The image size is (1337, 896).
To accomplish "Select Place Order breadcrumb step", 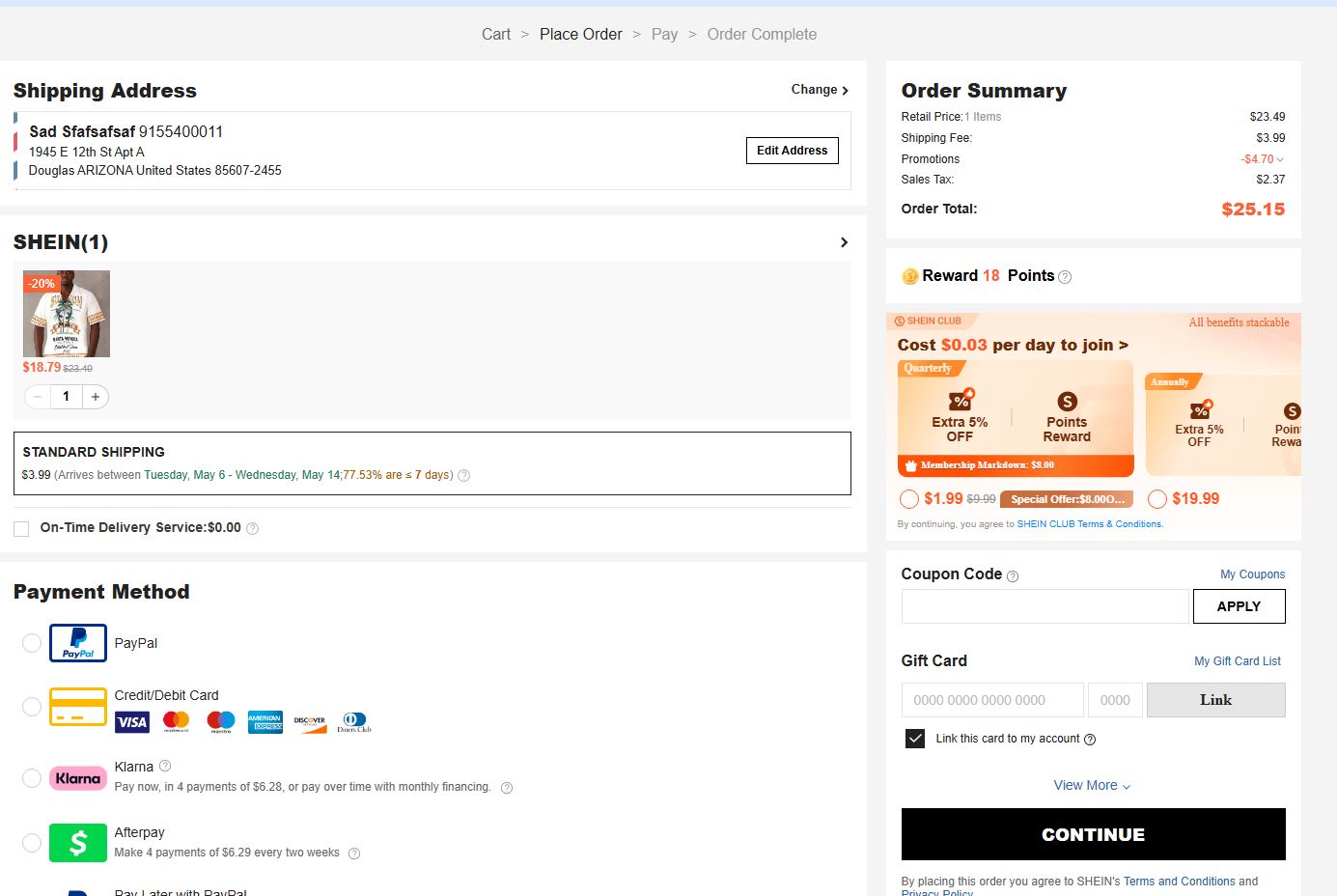I will [581, 35].
